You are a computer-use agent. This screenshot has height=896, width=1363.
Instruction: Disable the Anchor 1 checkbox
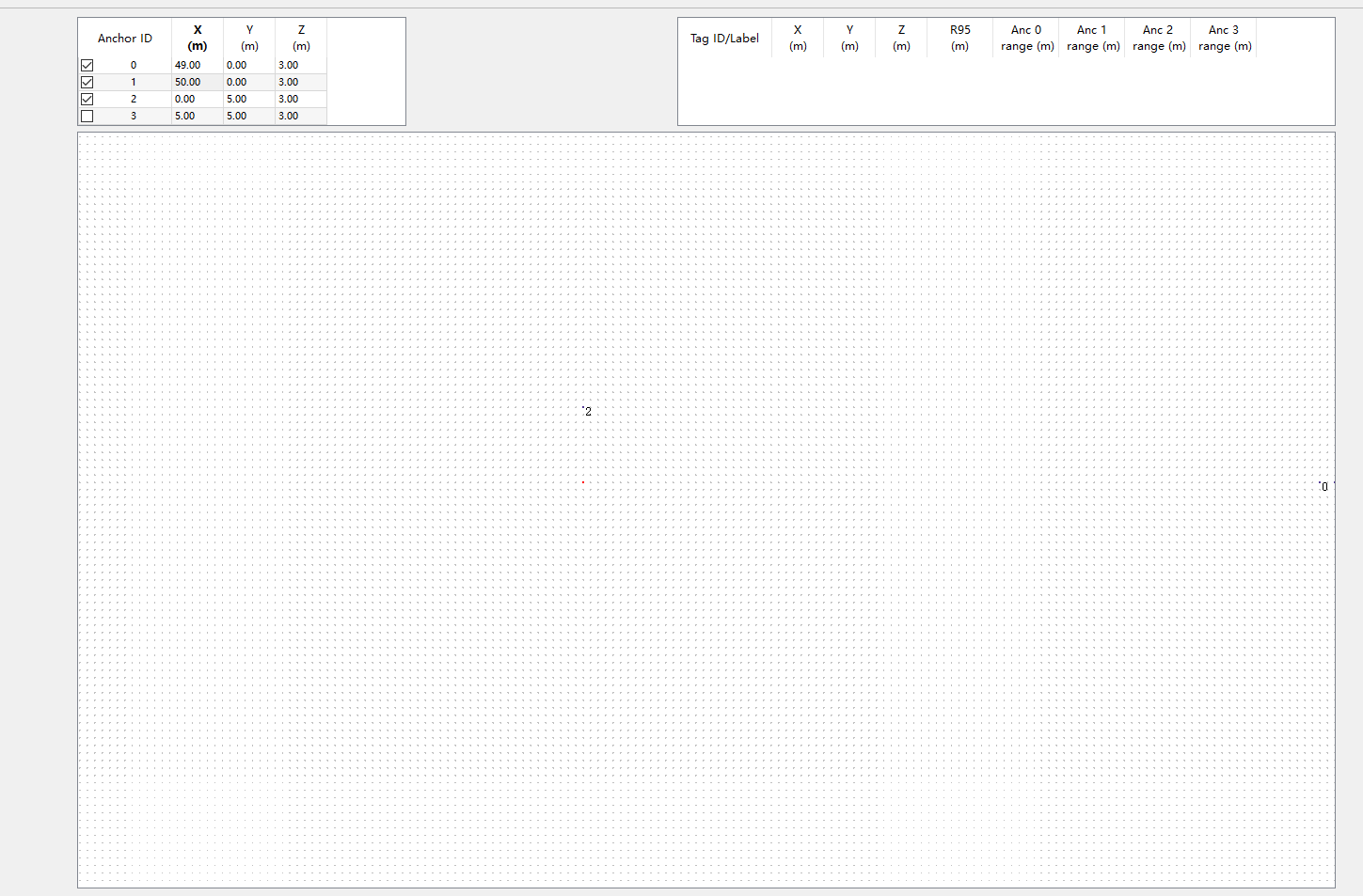(x=87, y=83)
